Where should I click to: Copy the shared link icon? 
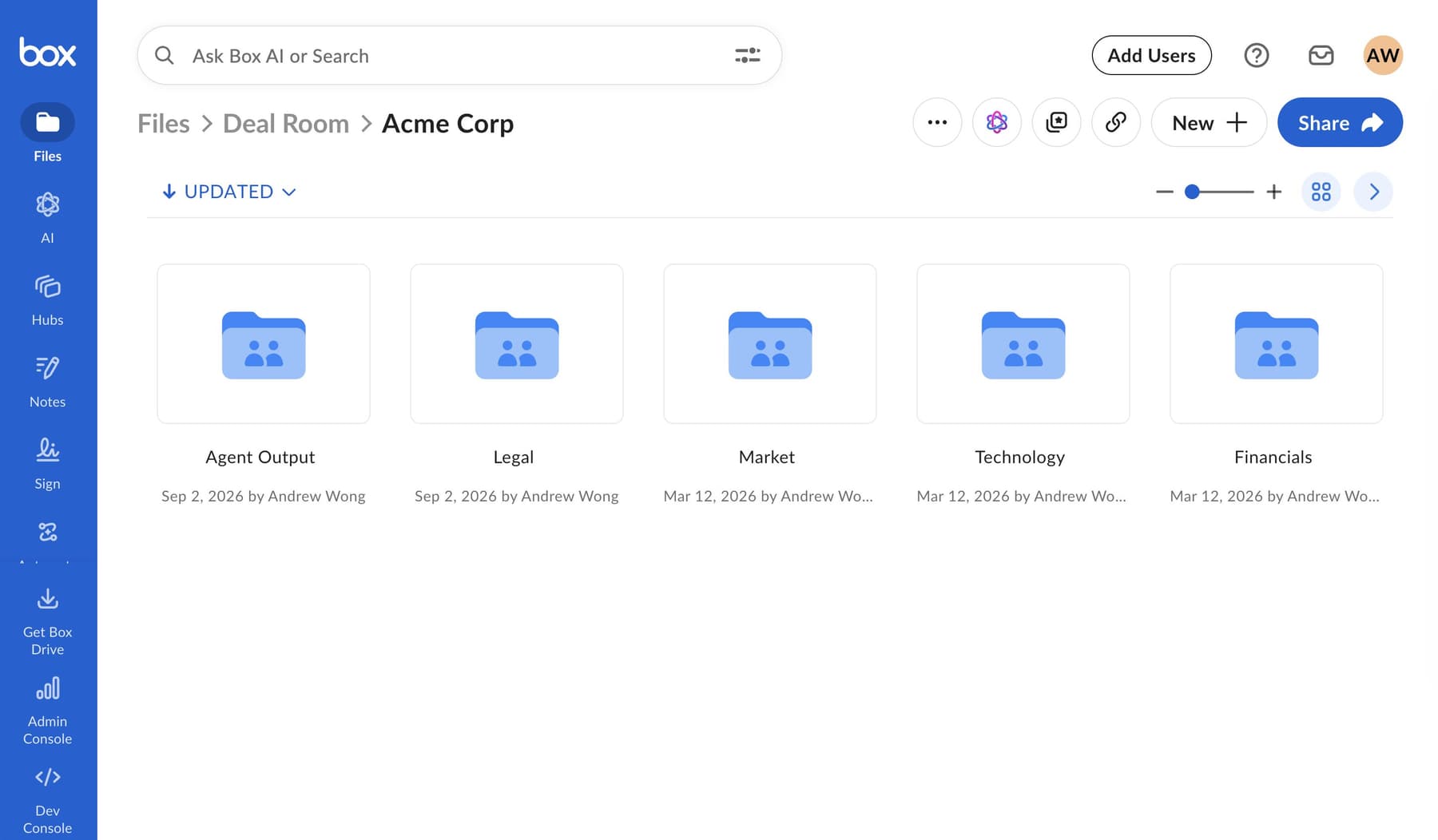1116,122
